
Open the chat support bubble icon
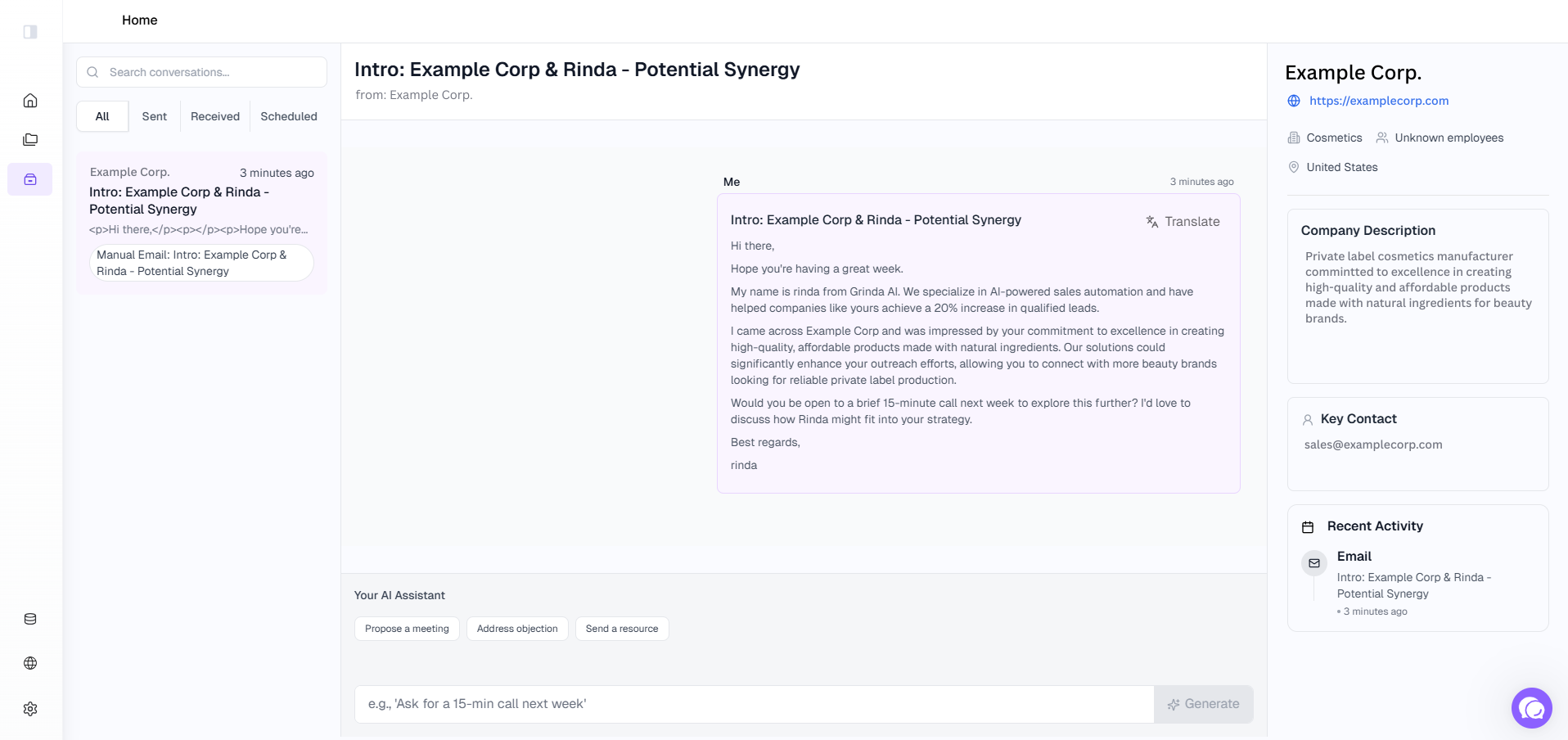(1532, 708)
